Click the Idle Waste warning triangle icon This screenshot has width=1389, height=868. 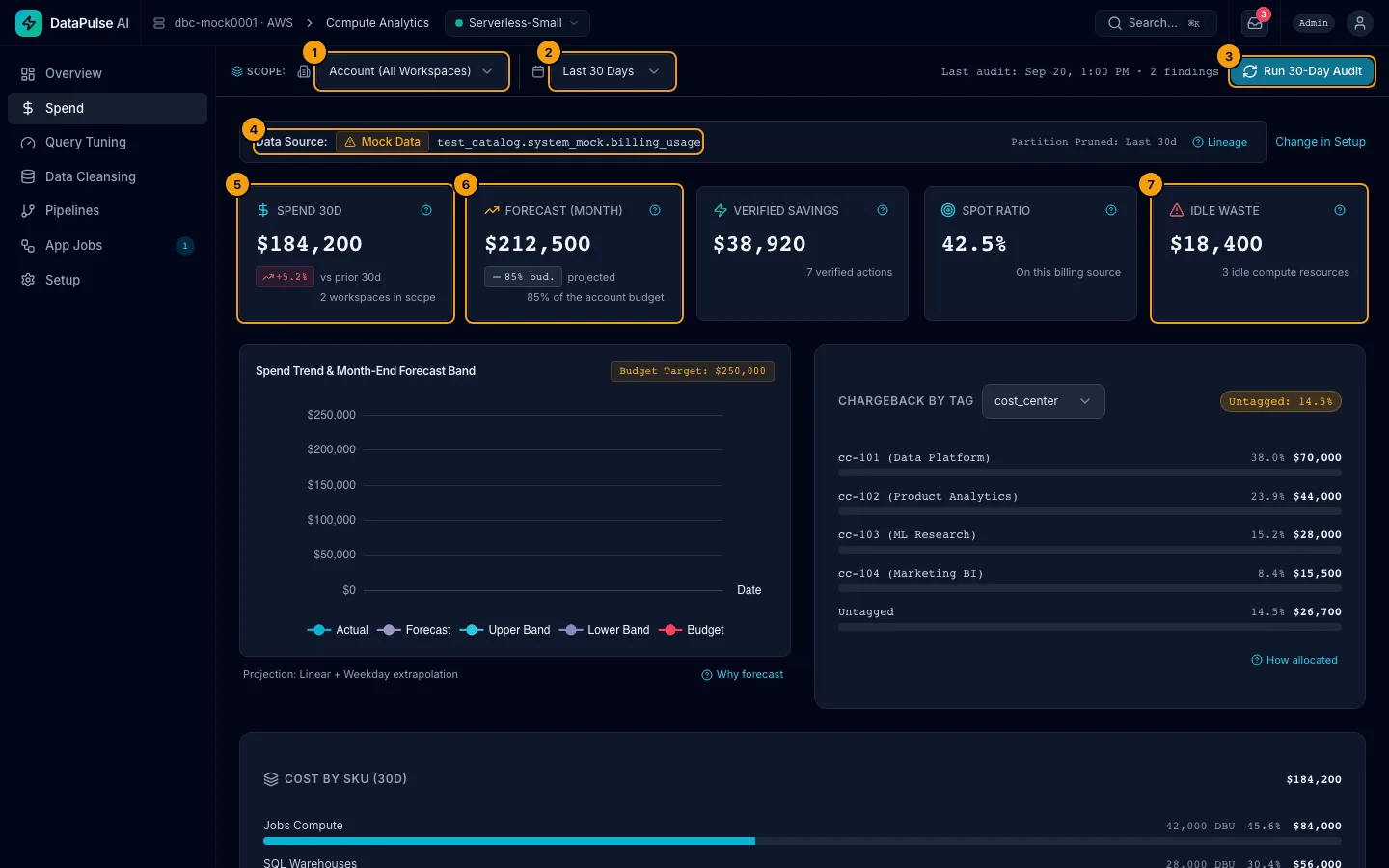(1177, 210)
